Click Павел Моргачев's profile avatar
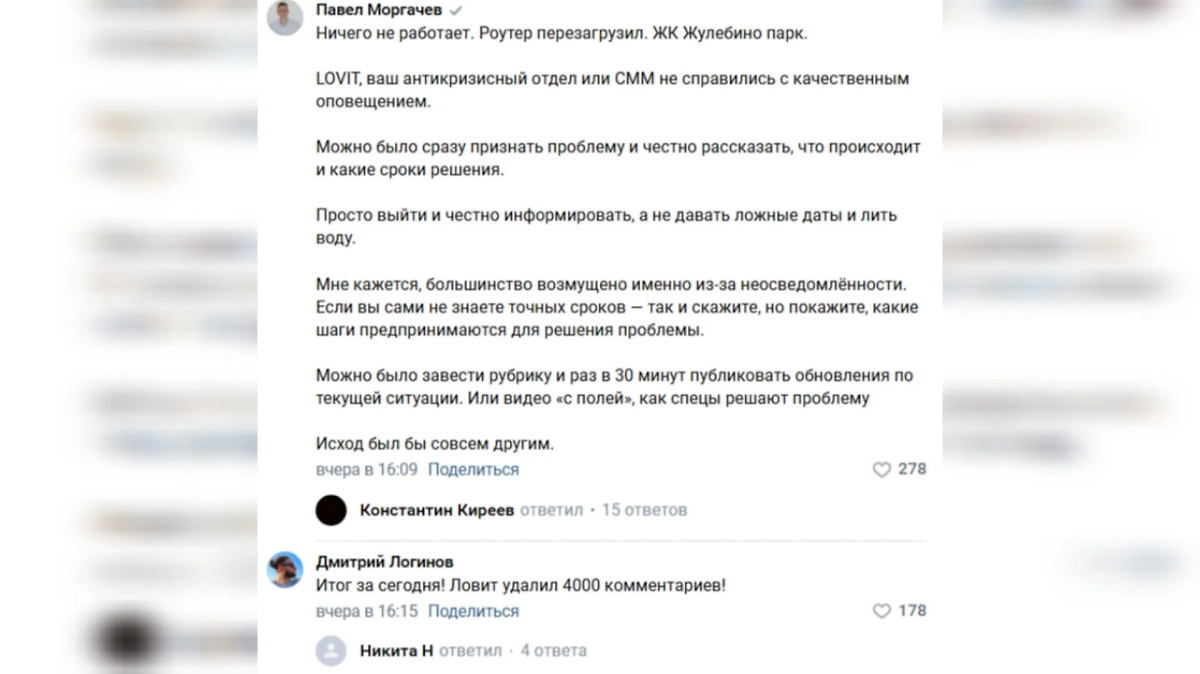The width and height of the screenshot is (1200, 674). click(285, 18)
